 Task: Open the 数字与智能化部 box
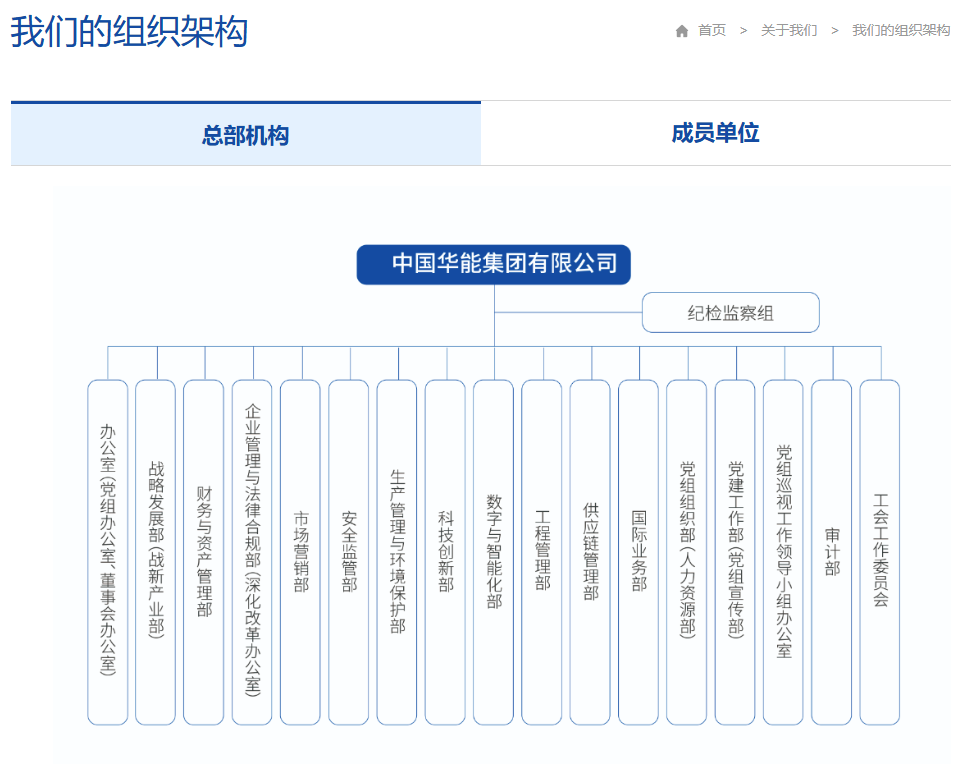pyautogui.click(x=494, y=552)
